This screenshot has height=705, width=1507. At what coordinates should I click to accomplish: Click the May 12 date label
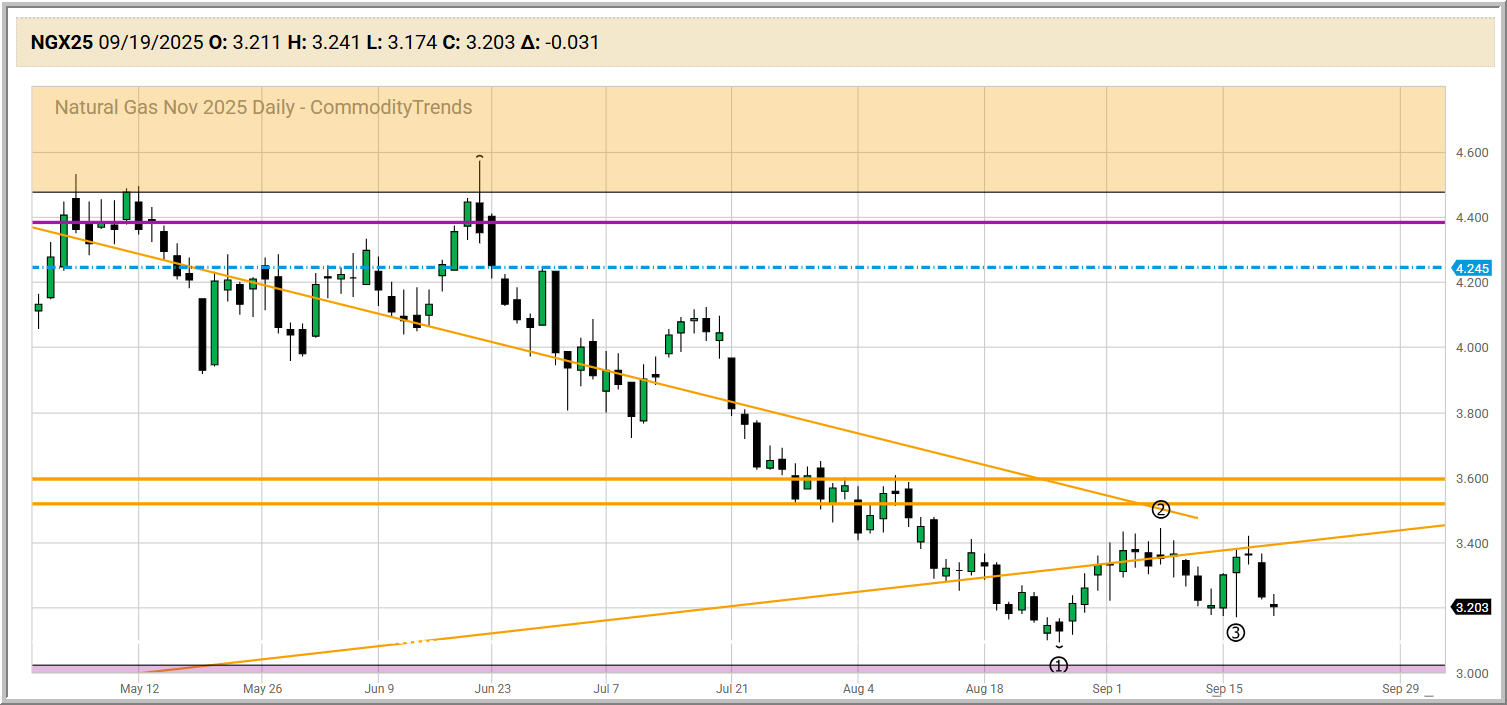pyautogui.click(x=139, y=689)
